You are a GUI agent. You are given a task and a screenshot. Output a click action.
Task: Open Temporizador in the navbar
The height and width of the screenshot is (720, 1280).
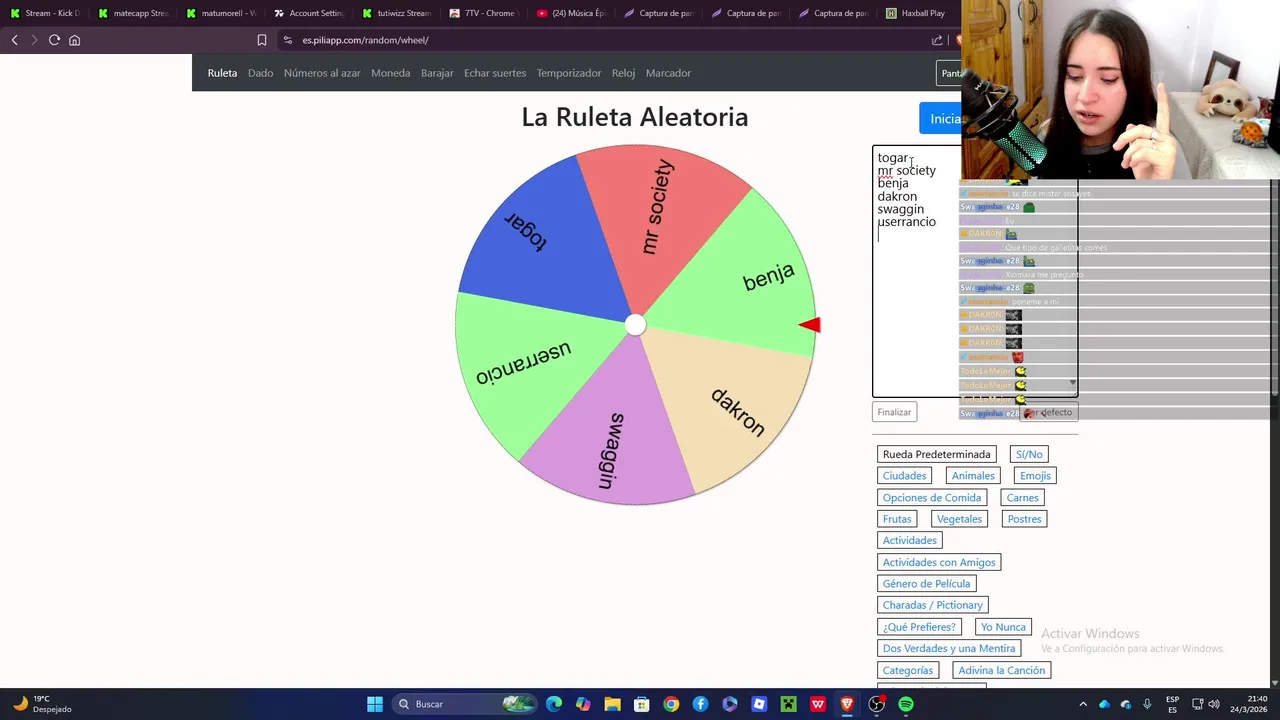click(569, 73)
